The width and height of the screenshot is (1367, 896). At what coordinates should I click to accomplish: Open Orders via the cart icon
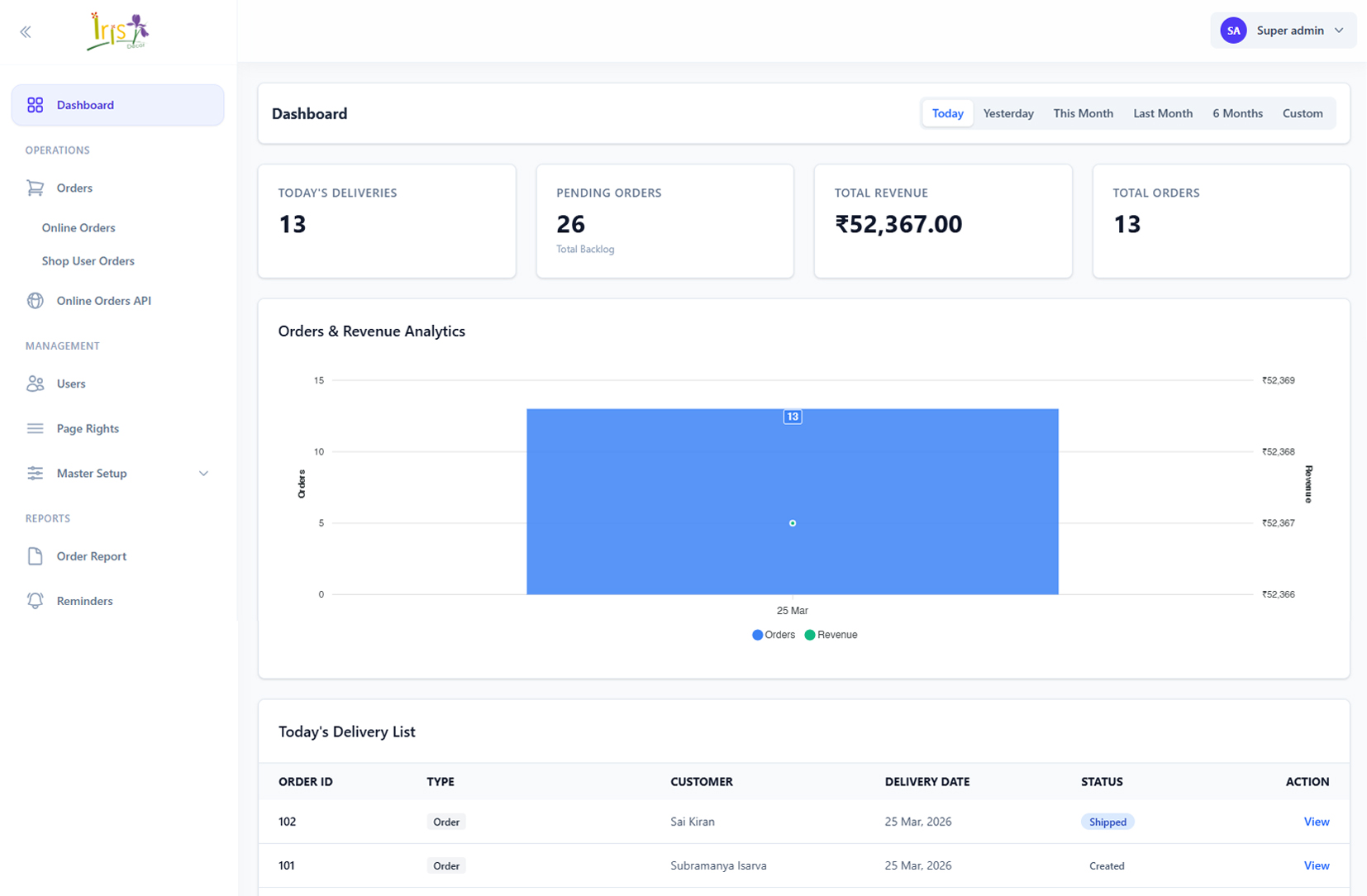35,188
